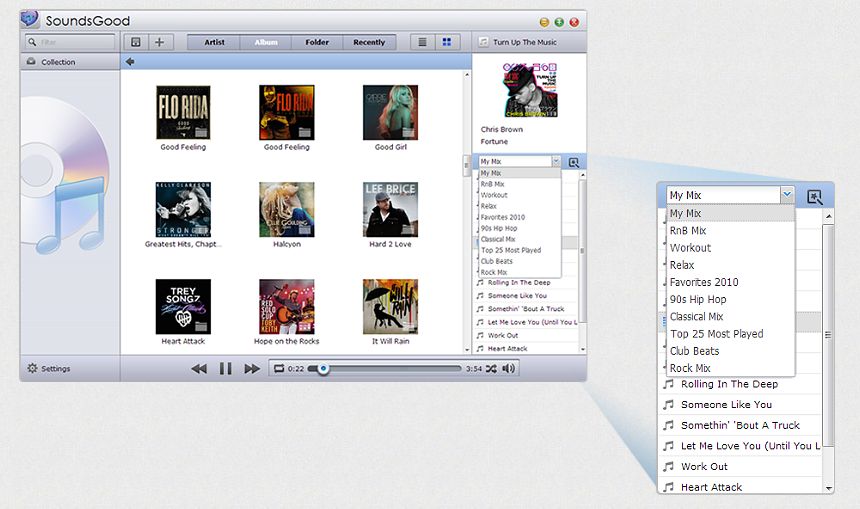Toggle shuffle playback icon
860x509 pixels.
point(493,369)
